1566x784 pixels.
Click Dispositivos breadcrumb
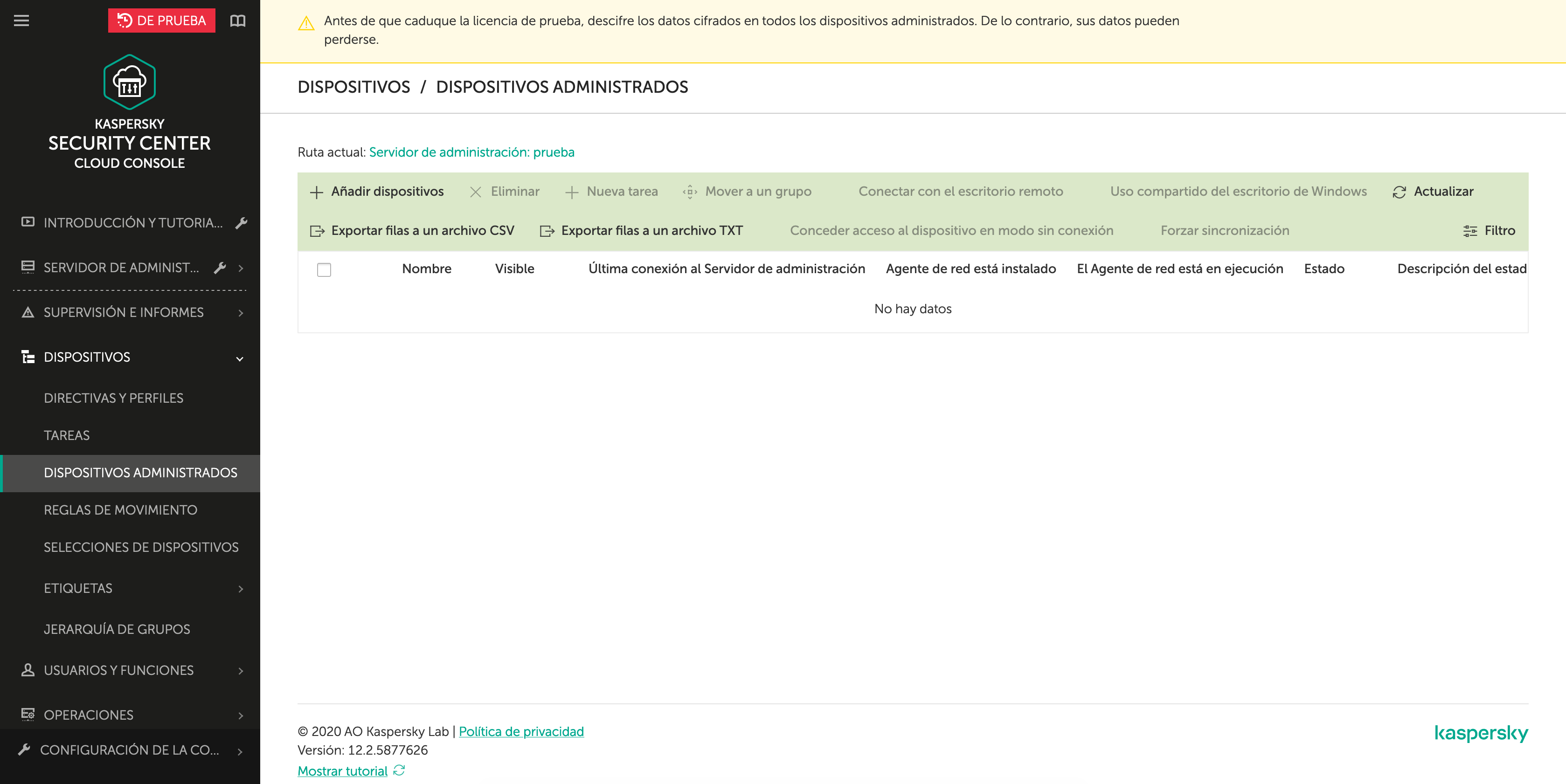tap(354, 87)
